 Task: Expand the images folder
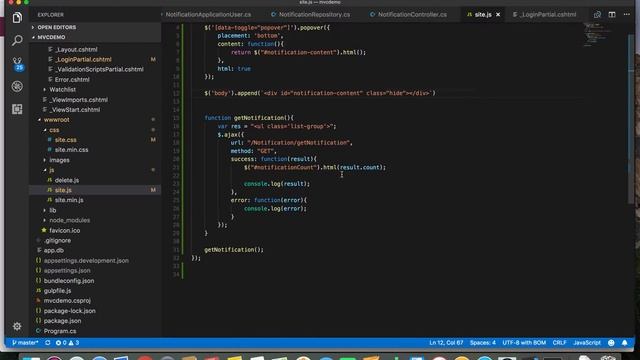point(59,160)
